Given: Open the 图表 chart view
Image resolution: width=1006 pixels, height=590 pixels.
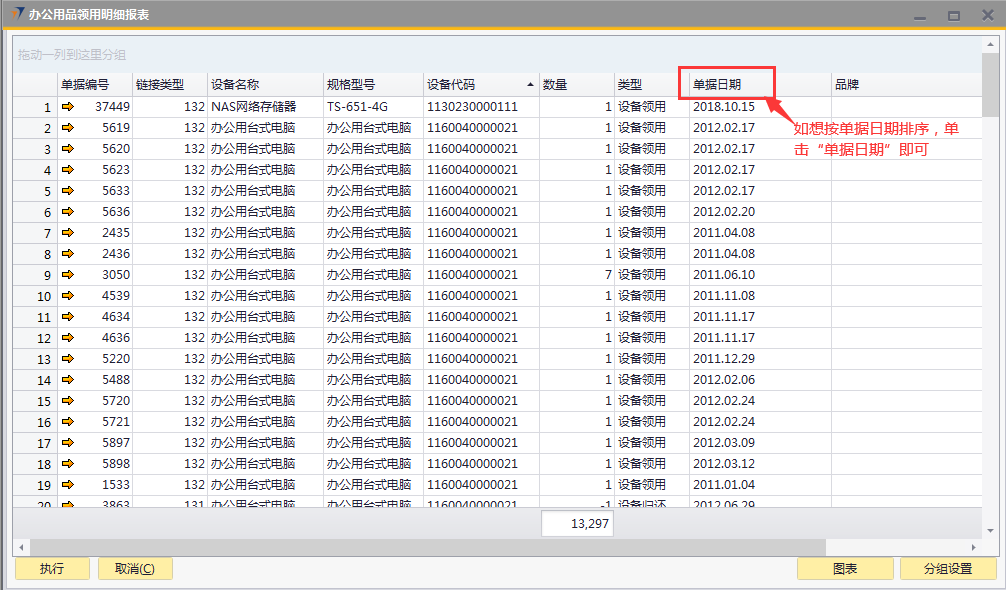Looking at the screenshot, I should coord(845,569).
